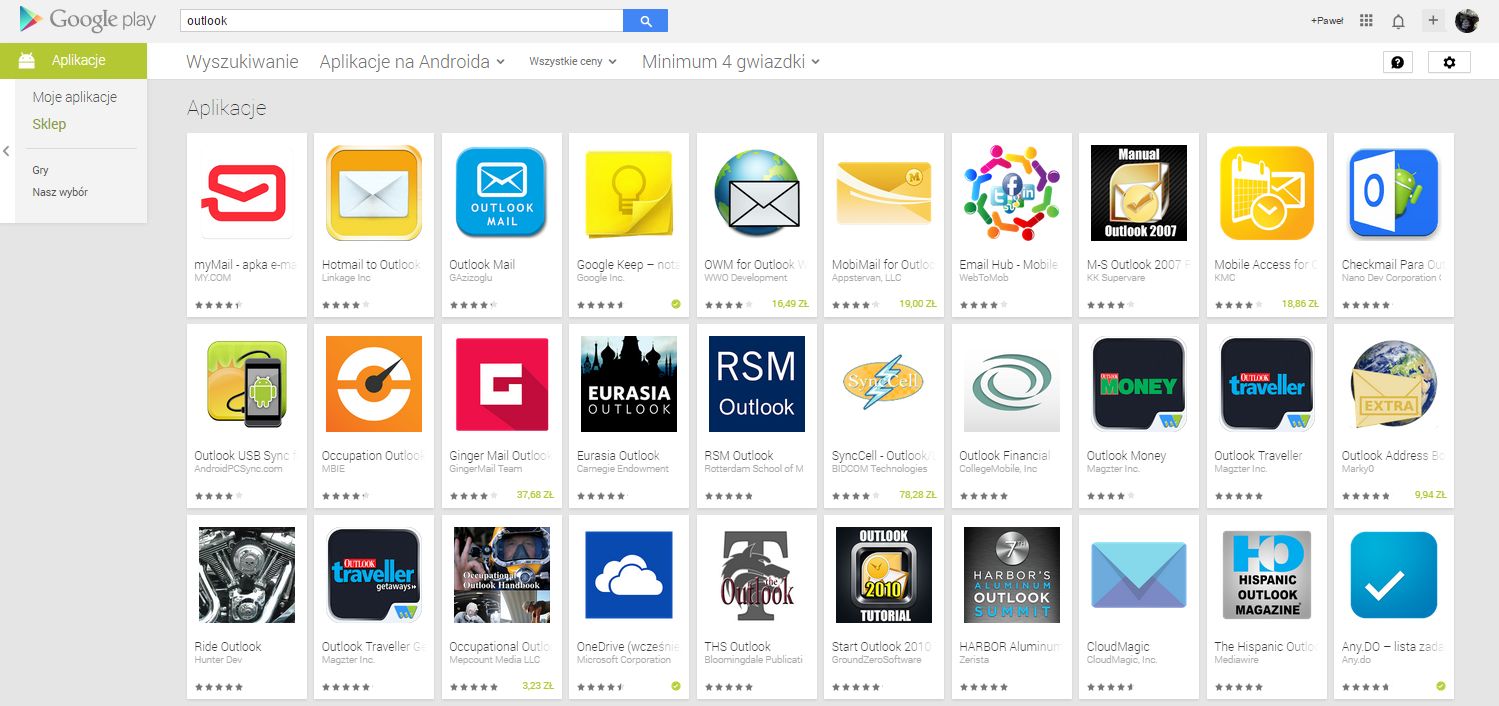Open the Outlook Financial icon

1011,384
